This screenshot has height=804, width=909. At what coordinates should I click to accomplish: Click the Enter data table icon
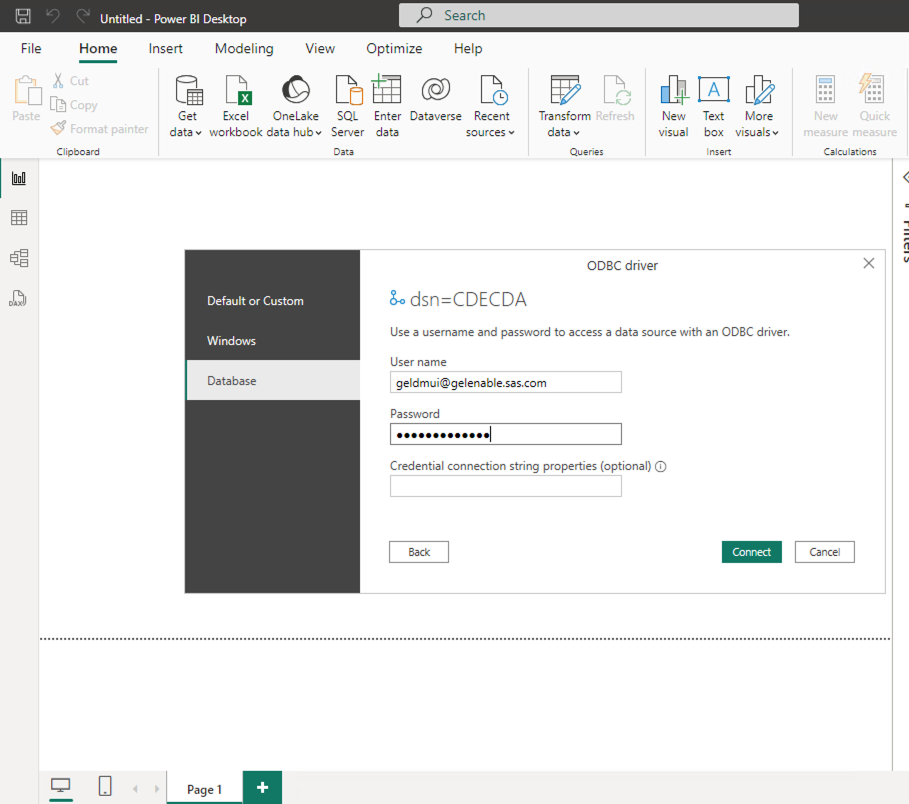(387, 91)
